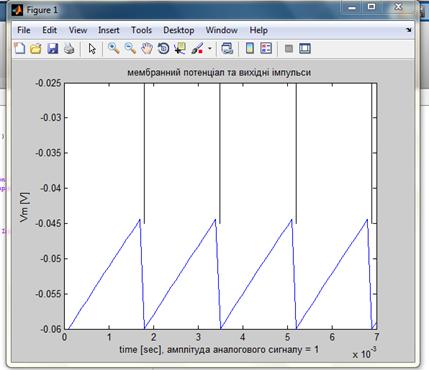Select the Pan hand tool

(147, 49)
